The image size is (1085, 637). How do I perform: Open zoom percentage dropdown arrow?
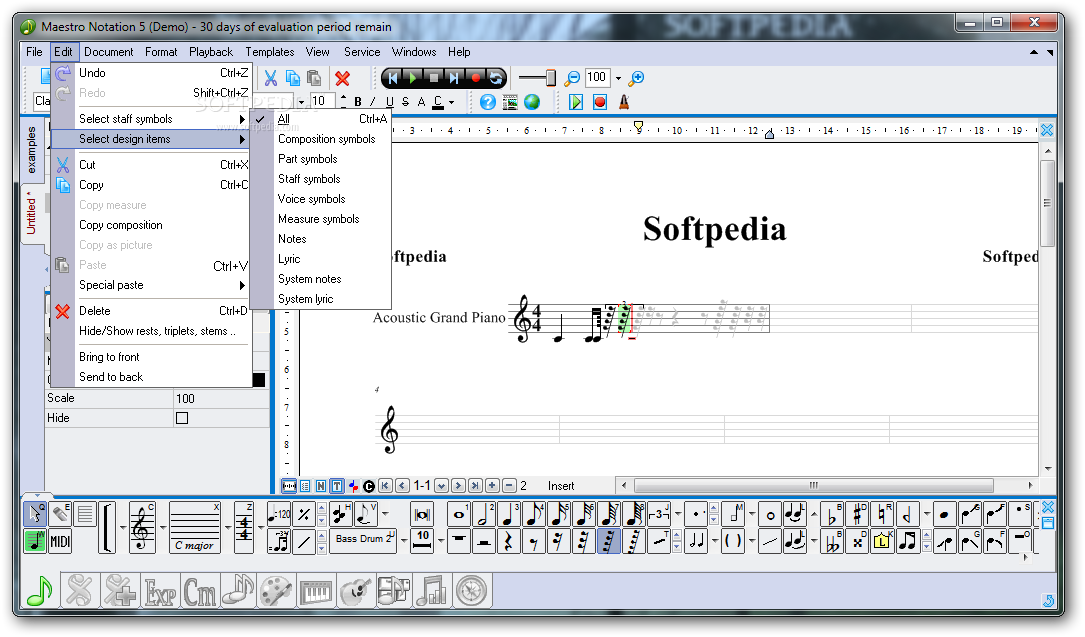point(619,78)
